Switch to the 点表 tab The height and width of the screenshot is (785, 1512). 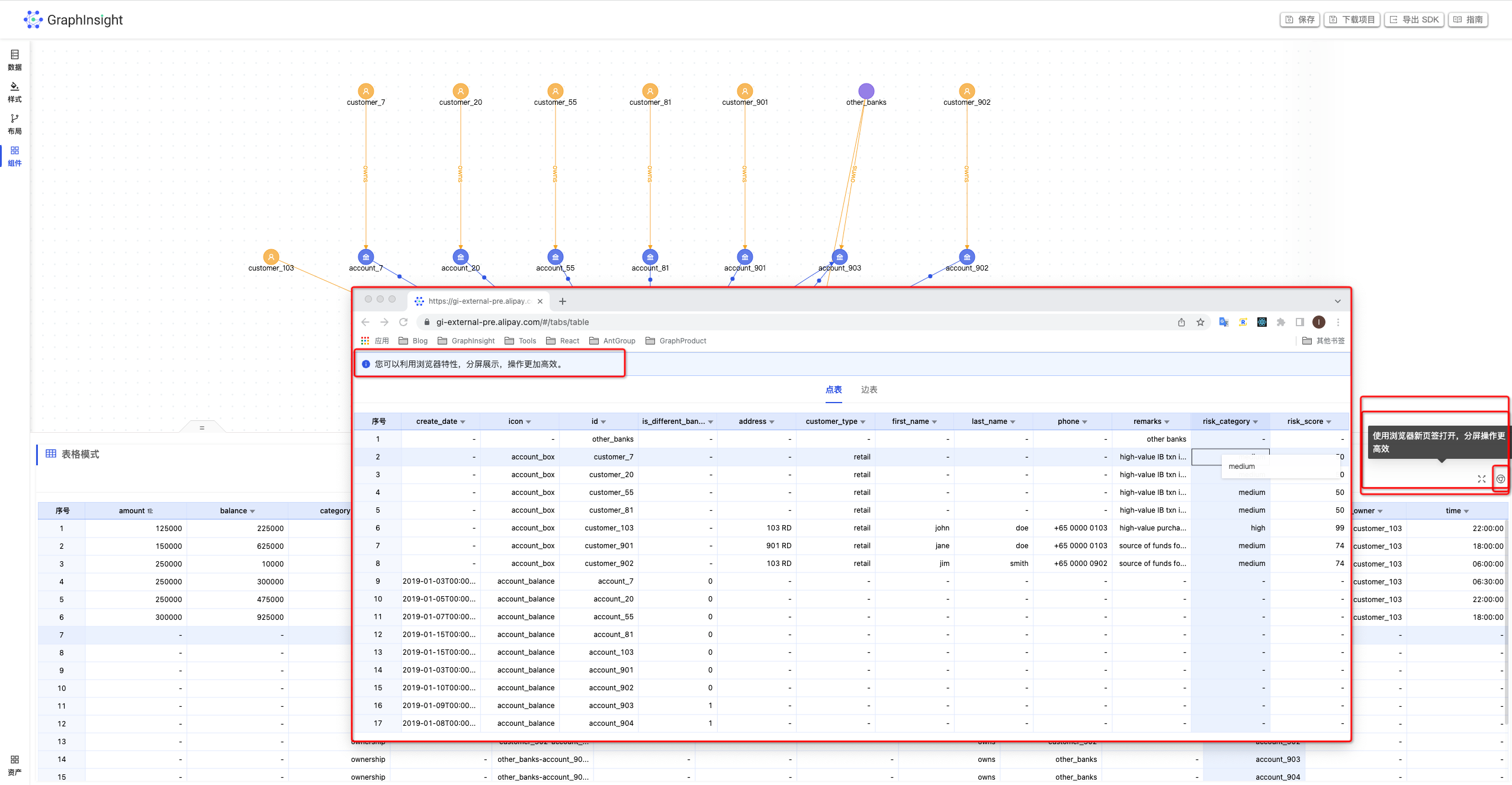834,390
